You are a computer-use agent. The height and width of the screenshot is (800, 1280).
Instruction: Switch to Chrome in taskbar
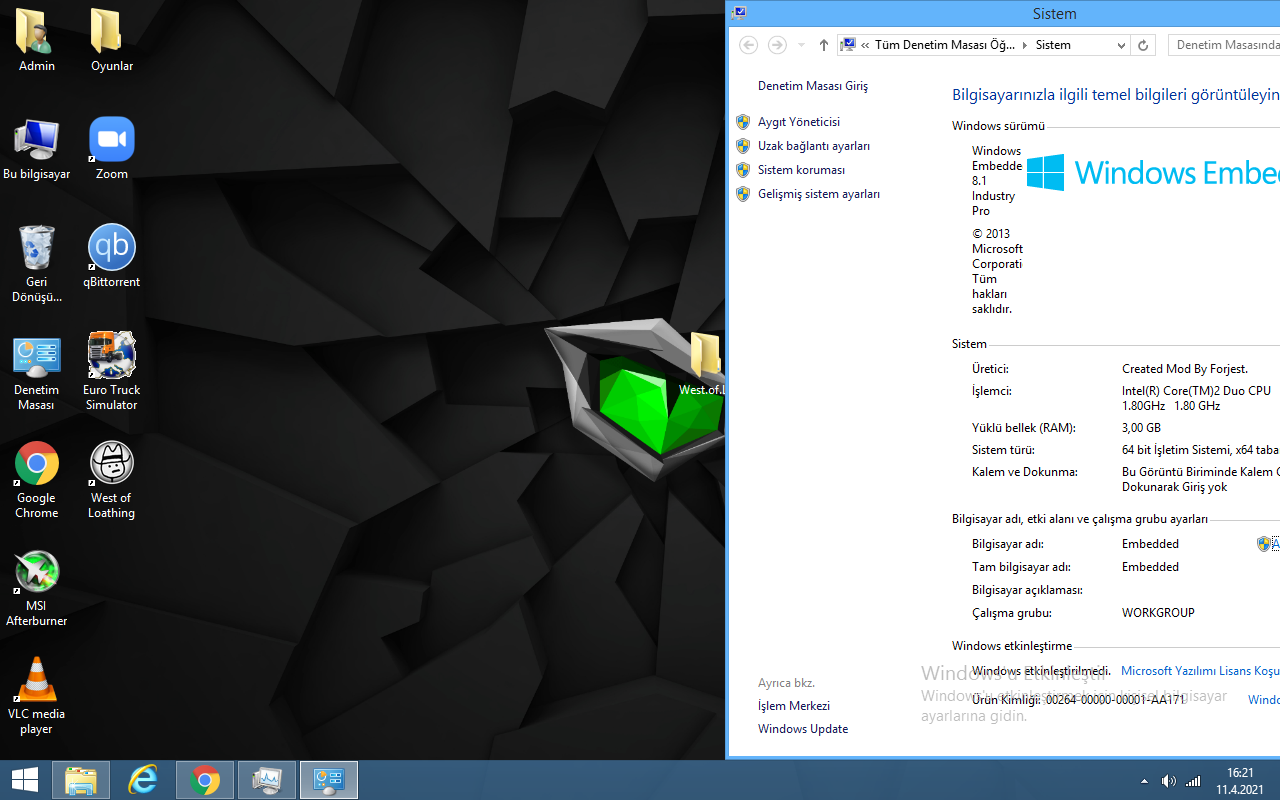pyautogui.click(x=205, y=780)
